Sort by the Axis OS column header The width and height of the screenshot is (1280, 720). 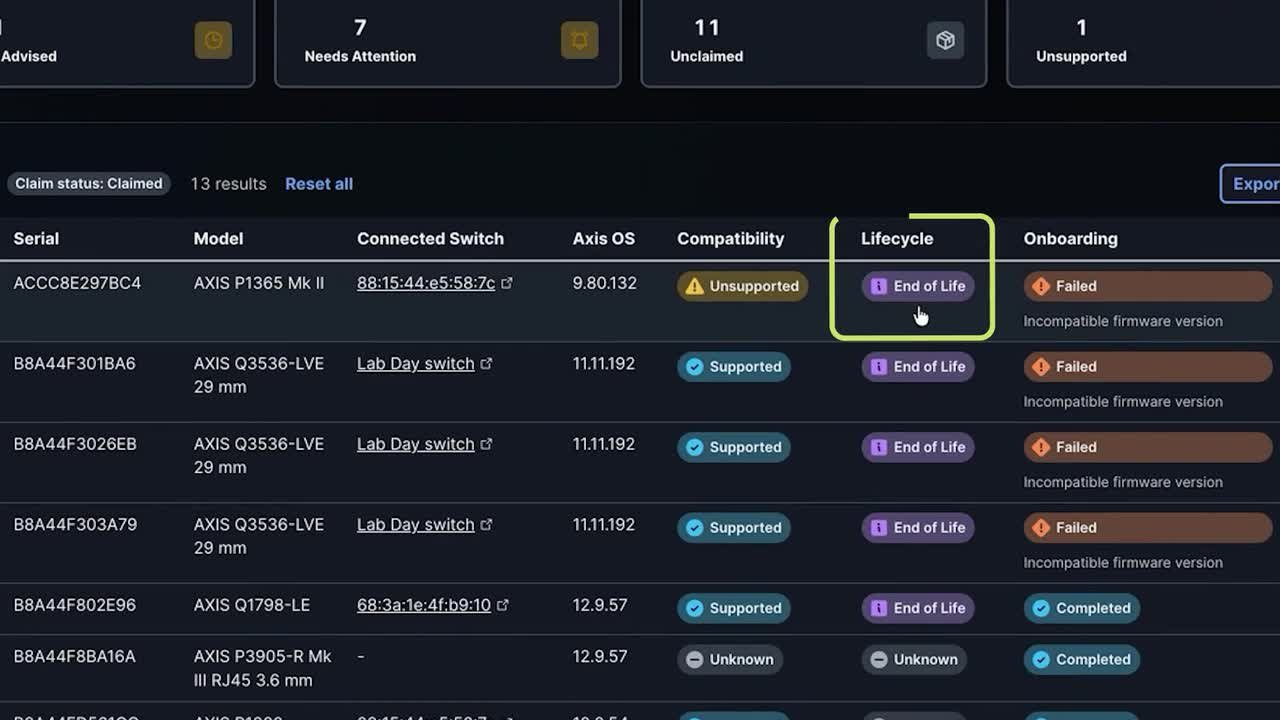[x=604, y=239]
